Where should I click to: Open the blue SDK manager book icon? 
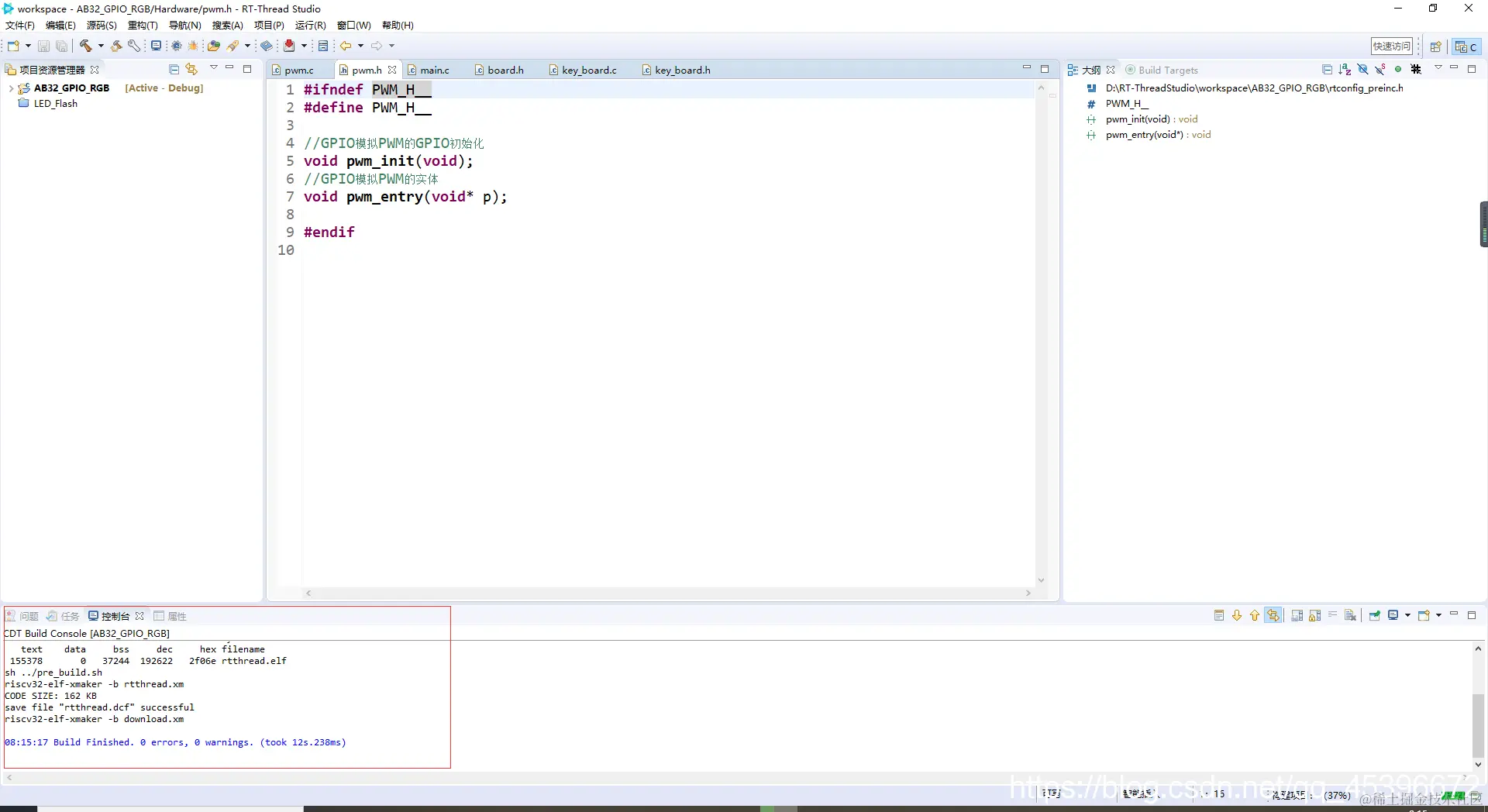[267, 46]
